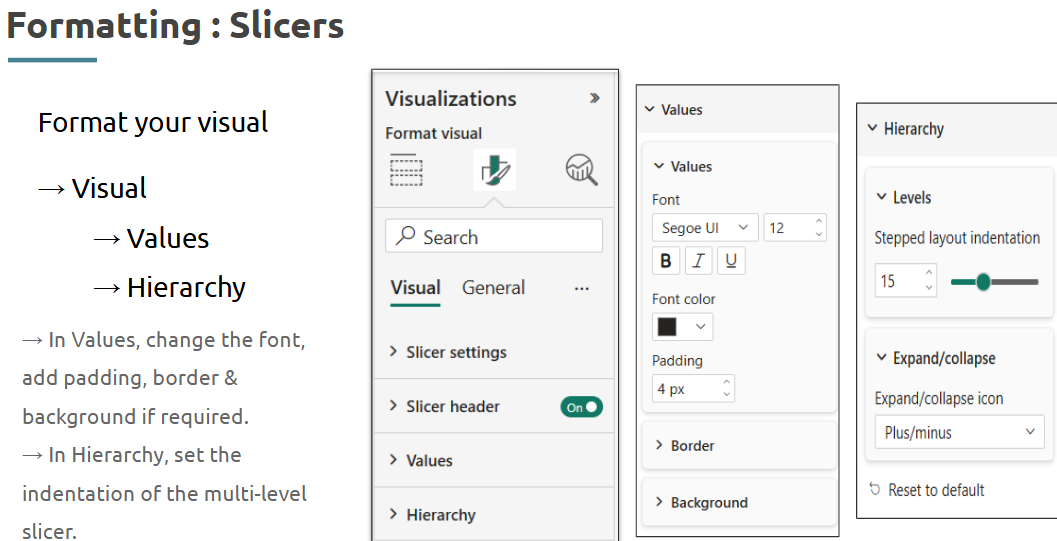The image size is (1057, 541).
Task: Turn off the Slicer header toggle
Action: tap(581, 407)
